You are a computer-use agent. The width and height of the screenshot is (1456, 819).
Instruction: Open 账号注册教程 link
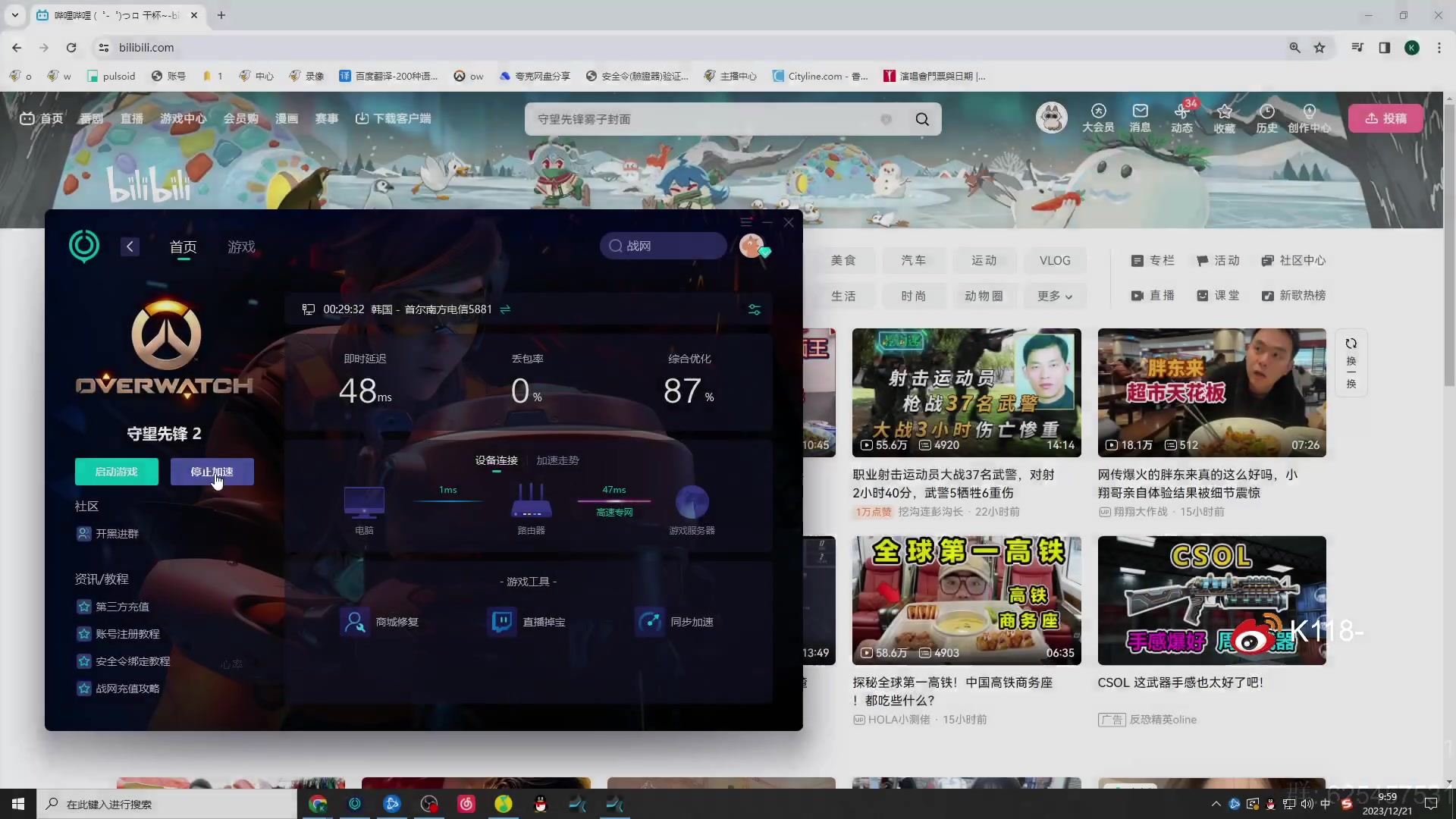[118, 634]
